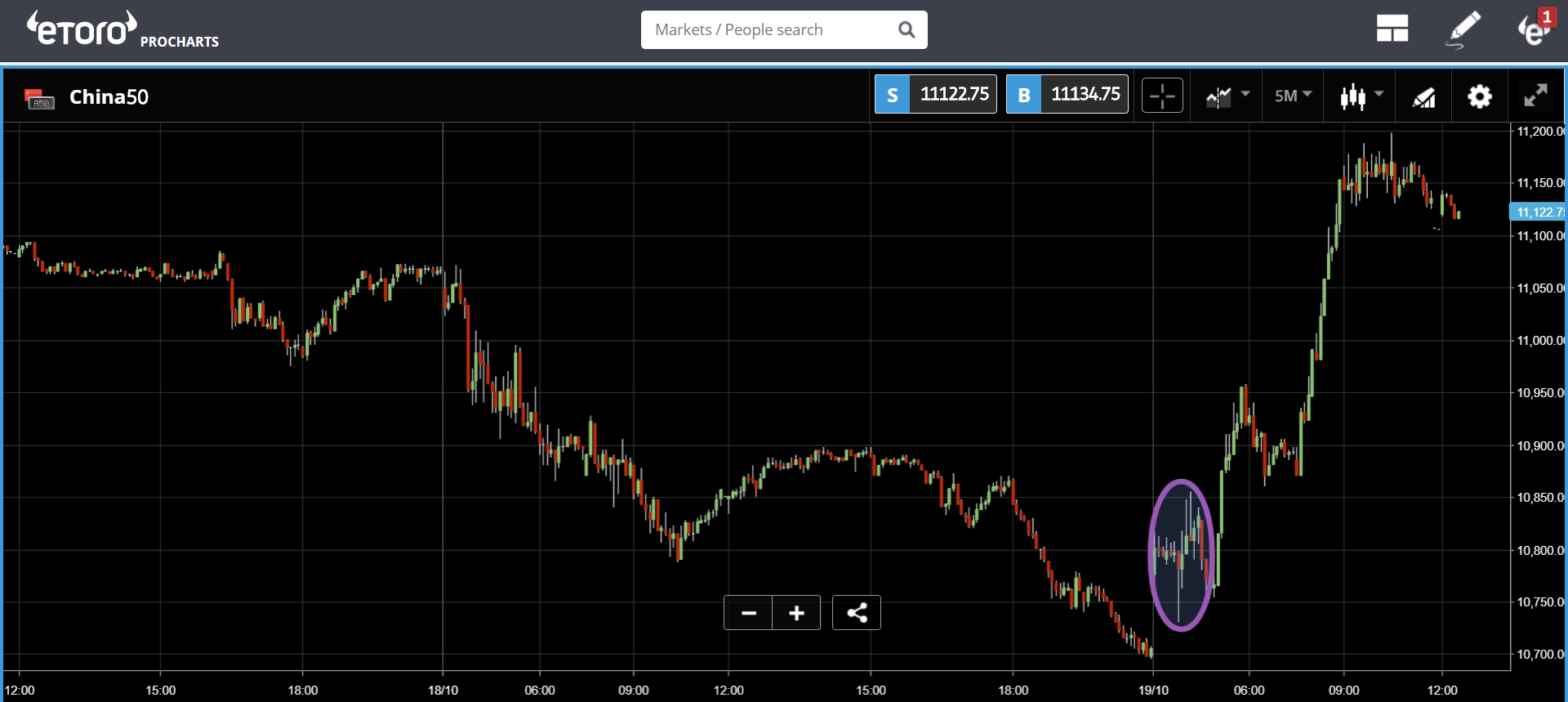Select the drawing pencil tool
This screenshot has height=702, width=1568.
click(x=1463, y=29)
